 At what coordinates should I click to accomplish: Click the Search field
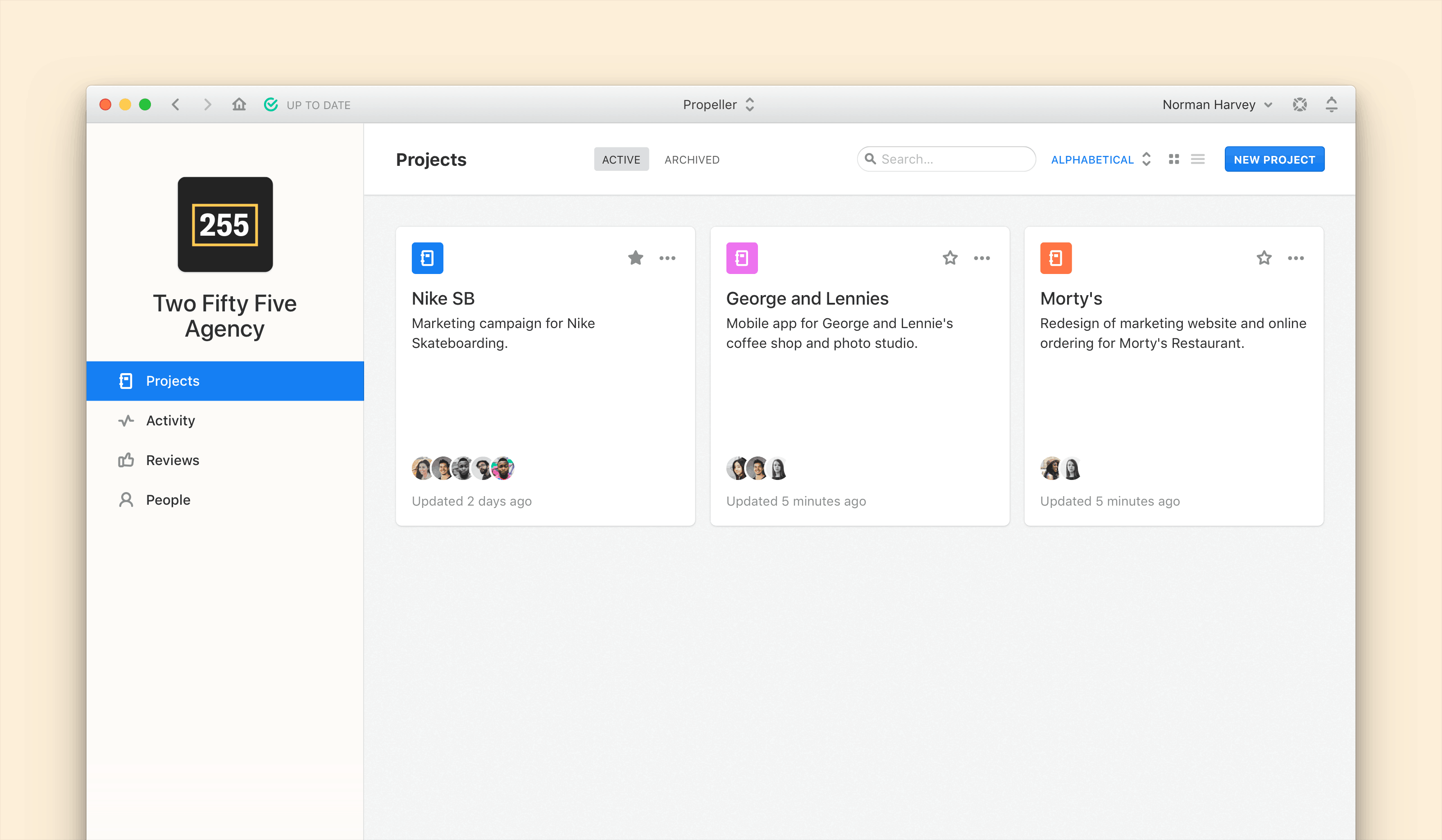(x=946, y=159)
